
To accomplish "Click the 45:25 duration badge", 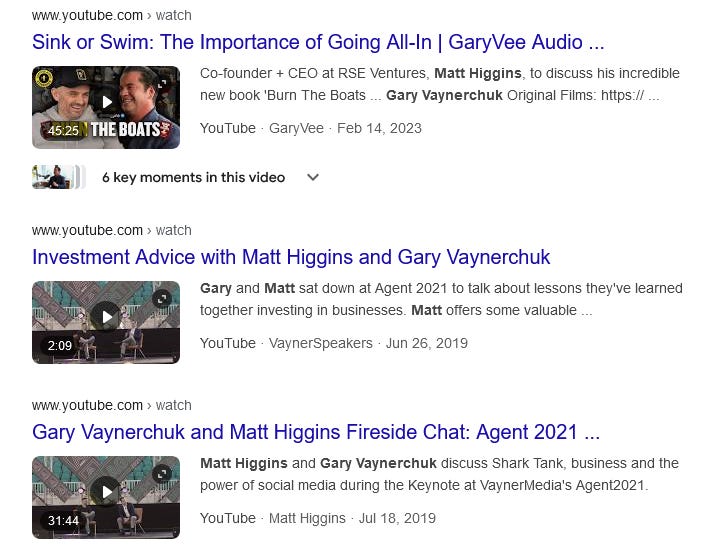I will [x=64, y=130].
